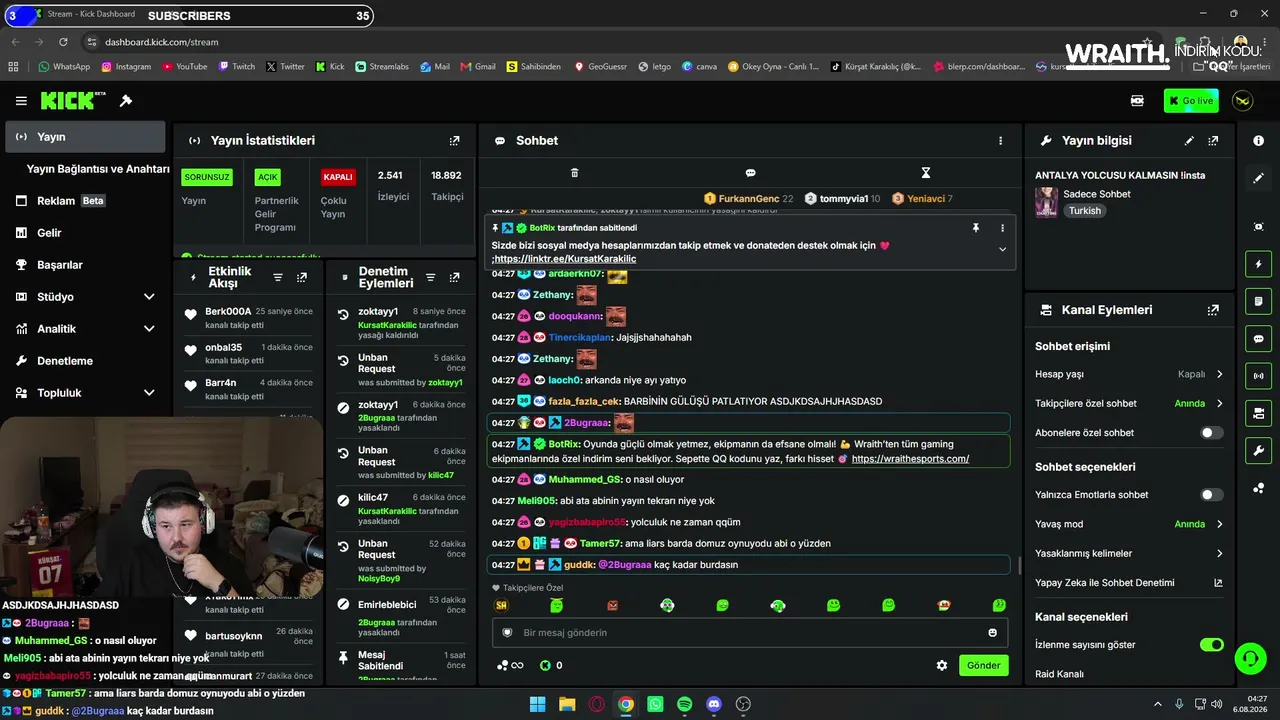Screen dimensions: 1280x720
Task: Click the ticket icon beside Go live
Action: pyautogui.click(x=1137, y=101)
